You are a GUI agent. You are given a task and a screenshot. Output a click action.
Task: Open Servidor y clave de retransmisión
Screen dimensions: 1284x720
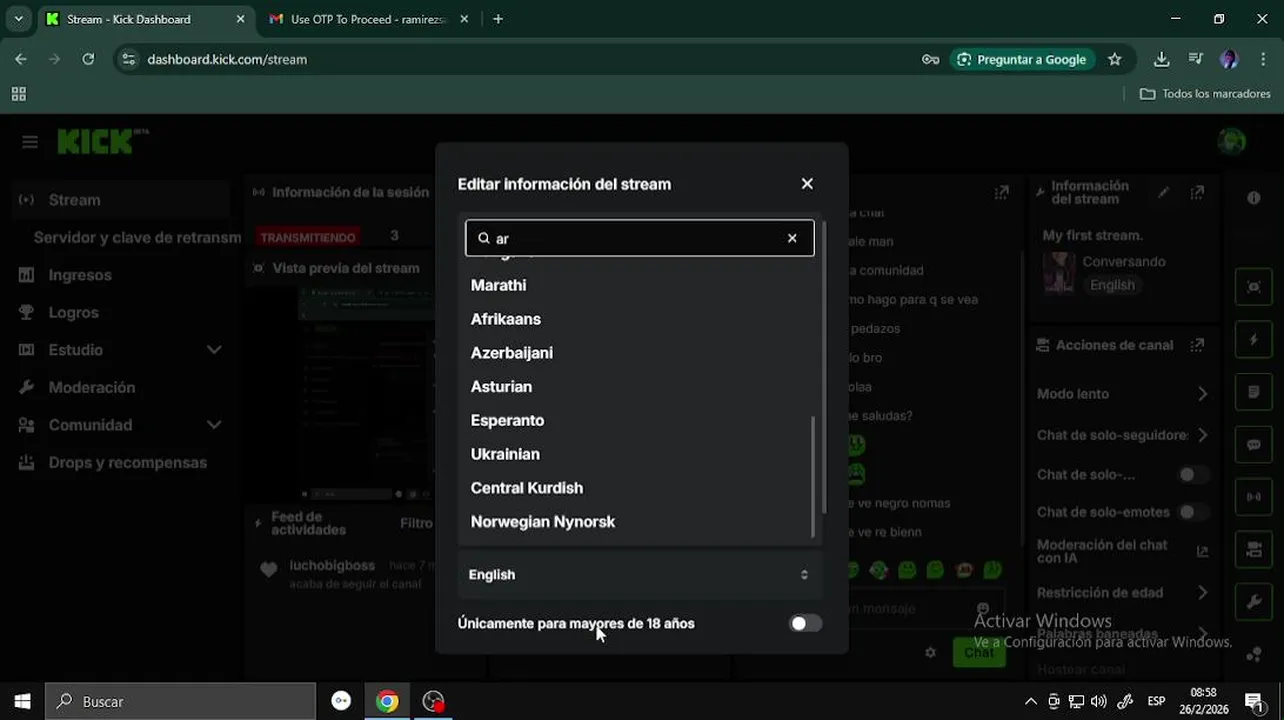point(137,238)
